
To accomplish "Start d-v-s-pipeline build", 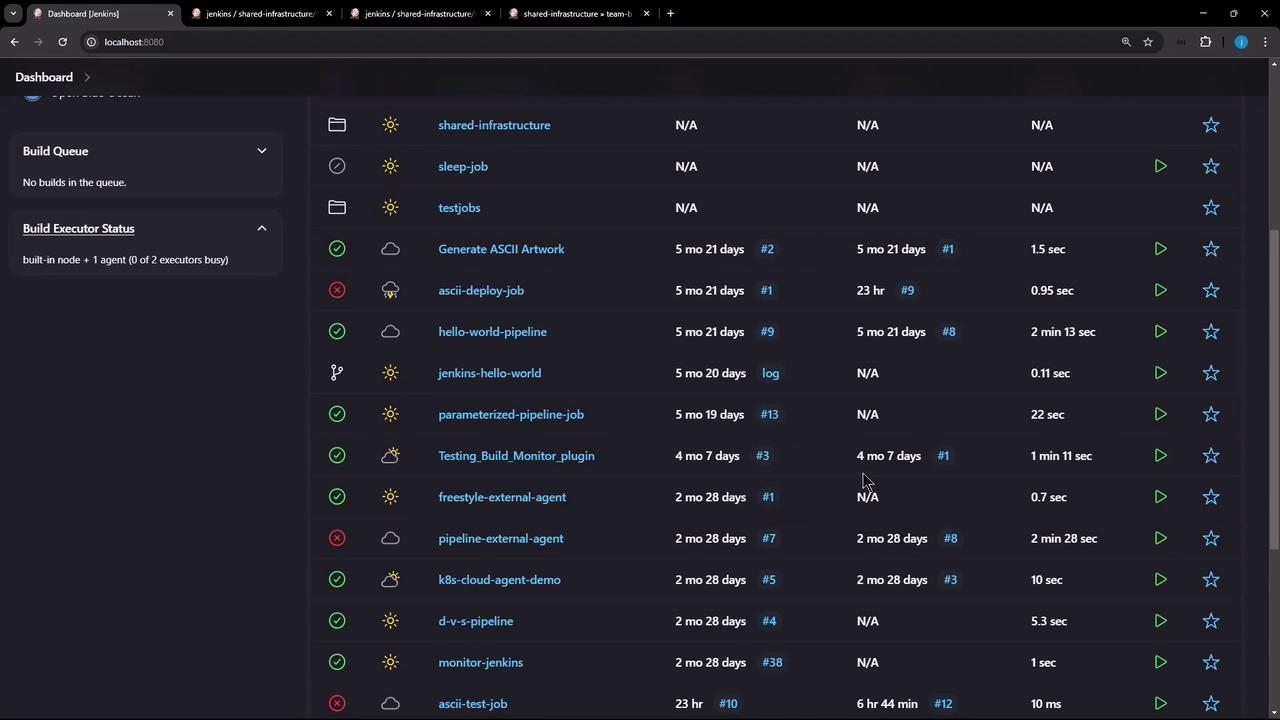I will tap(1160, 621).
